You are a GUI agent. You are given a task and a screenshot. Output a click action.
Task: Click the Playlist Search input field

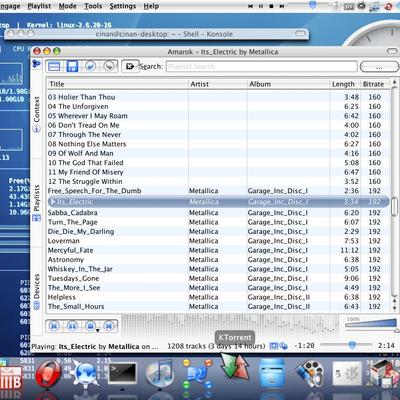tap(261, 66)
